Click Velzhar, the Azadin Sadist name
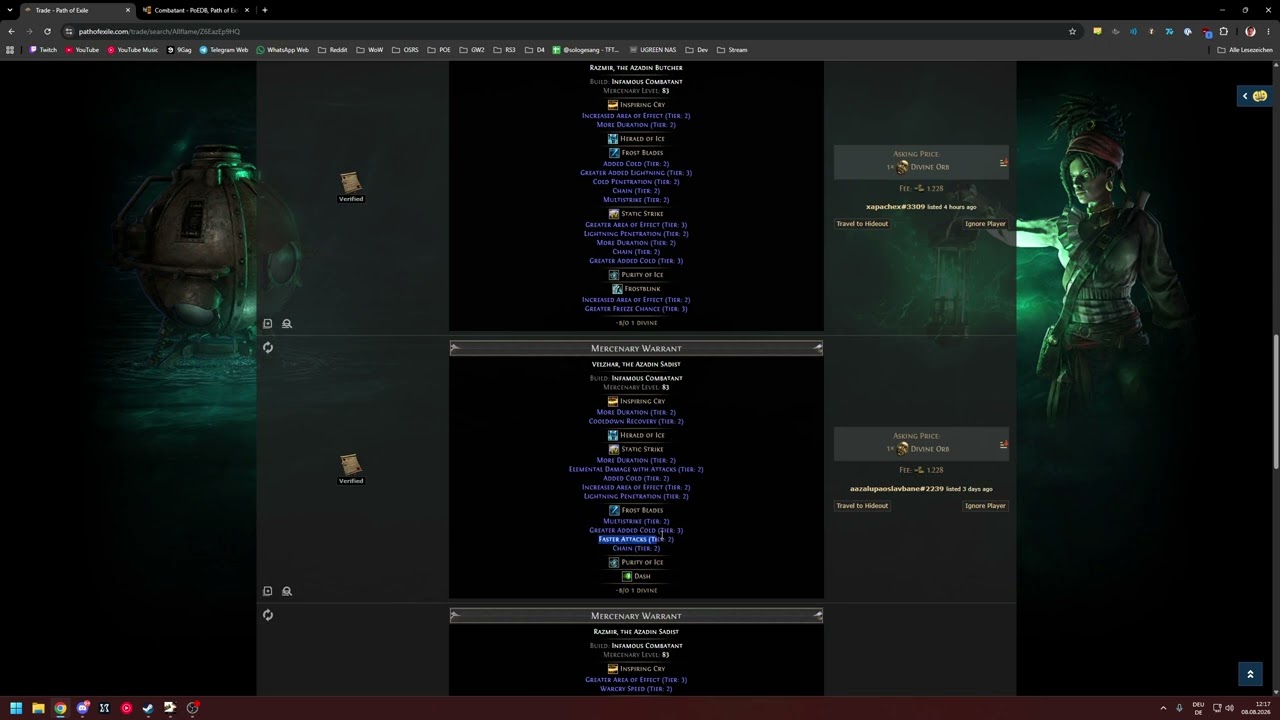 [636, 364]
